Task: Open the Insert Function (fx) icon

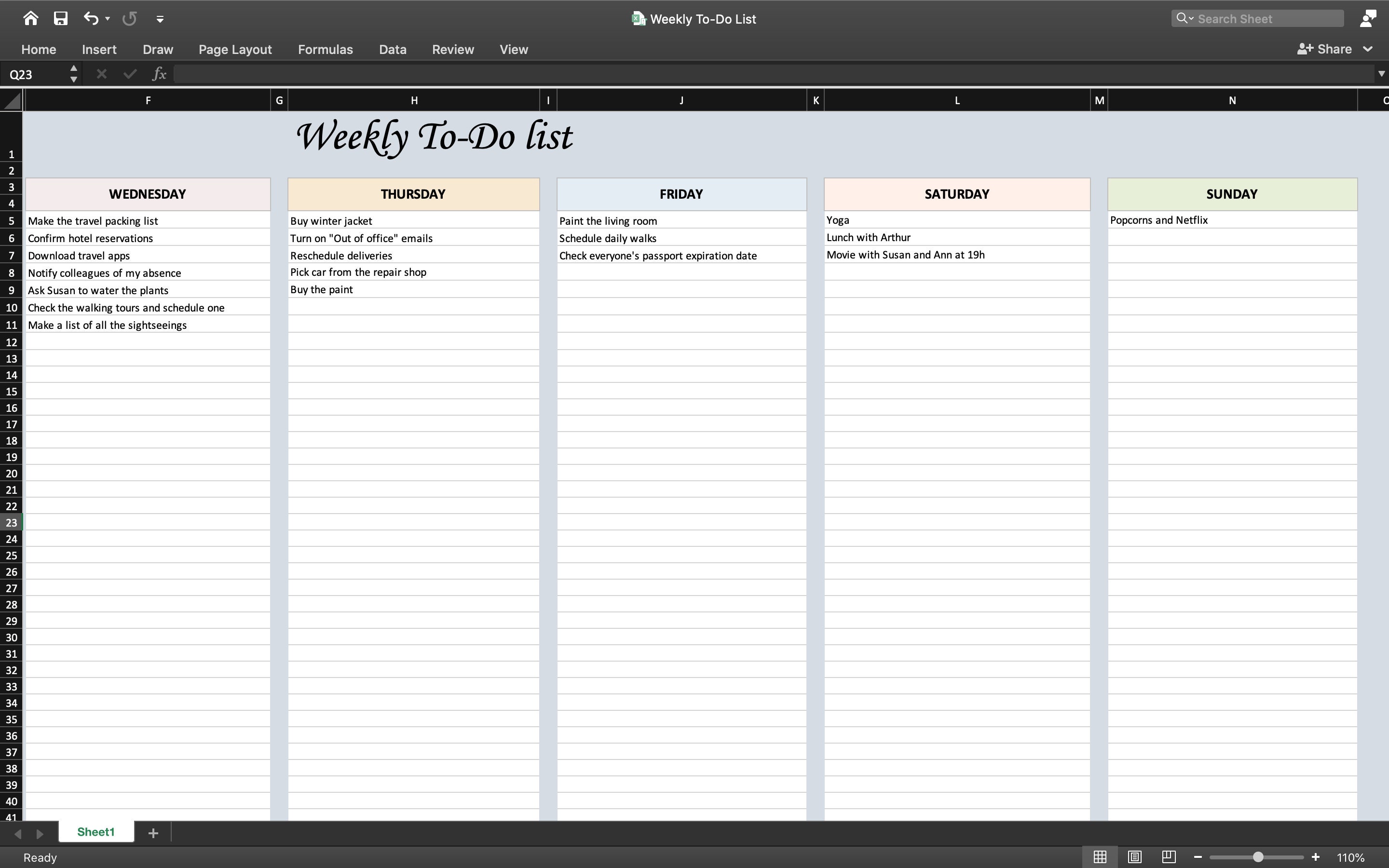Action: (159, 73)
